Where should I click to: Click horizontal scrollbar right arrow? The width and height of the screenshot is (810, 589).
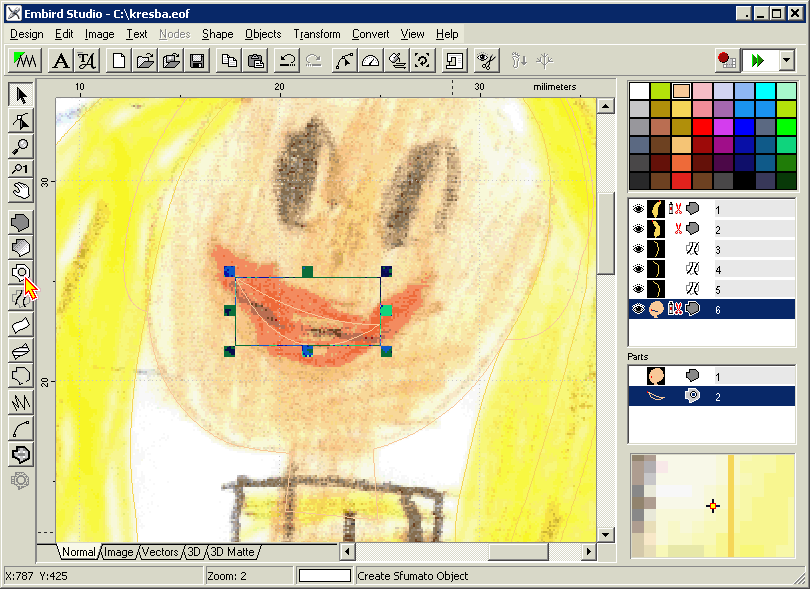pyautogui.click(x=588, y=552)
